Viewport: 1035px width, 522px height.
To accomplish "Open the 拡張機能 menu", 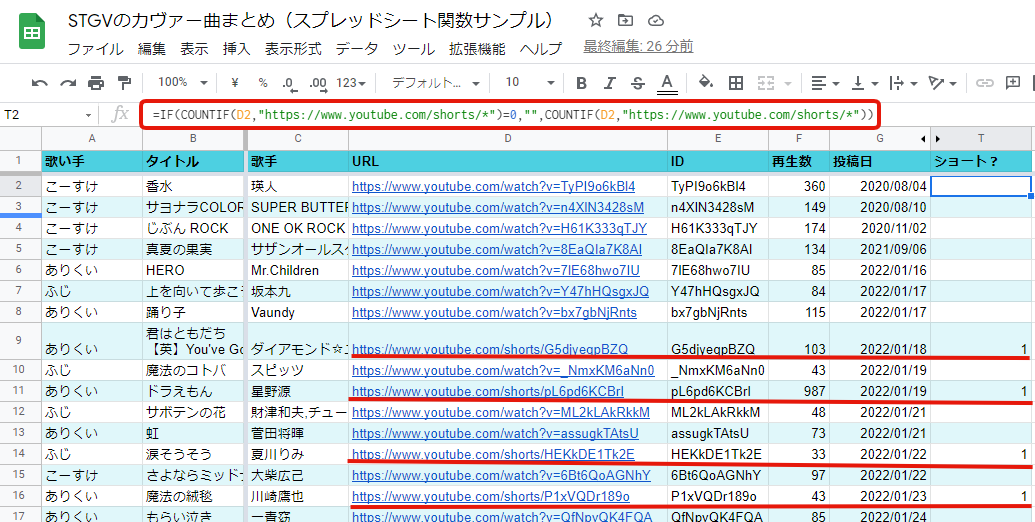I will [477, 48].
